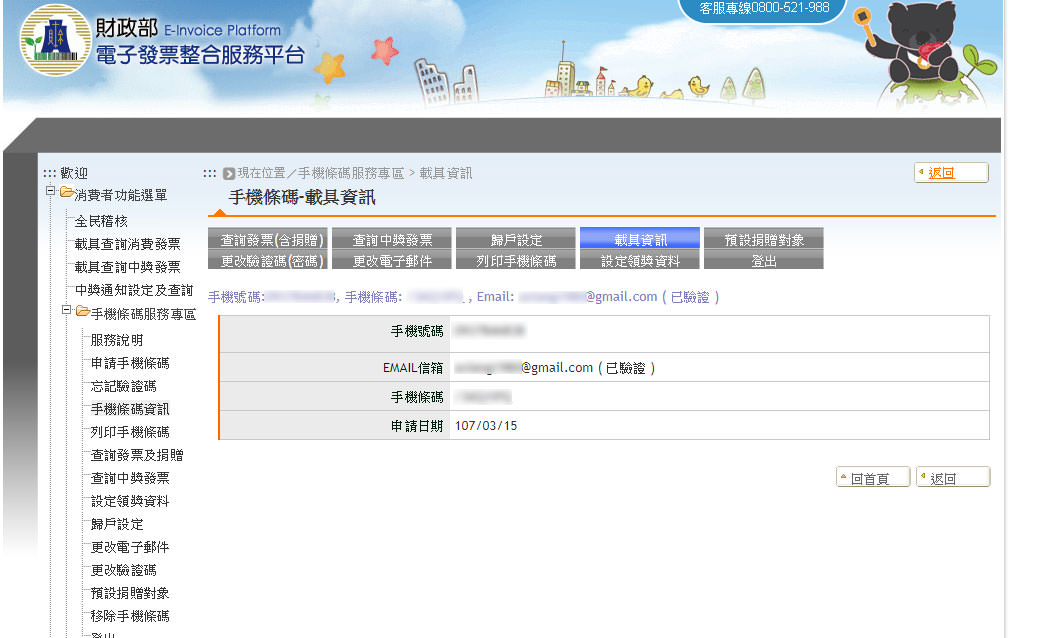Click 移除手機條碼 in sidebar menu
The height and width of the screenshot is (638, 1044).
130,616
